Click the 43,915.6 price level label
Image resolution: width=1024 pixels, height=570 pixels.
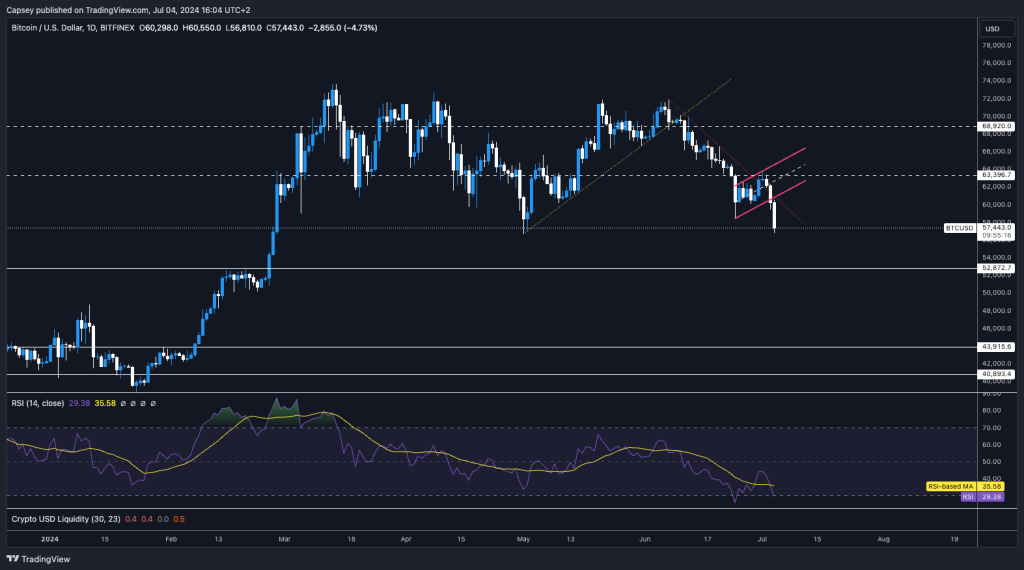click(x=997, y=347)
